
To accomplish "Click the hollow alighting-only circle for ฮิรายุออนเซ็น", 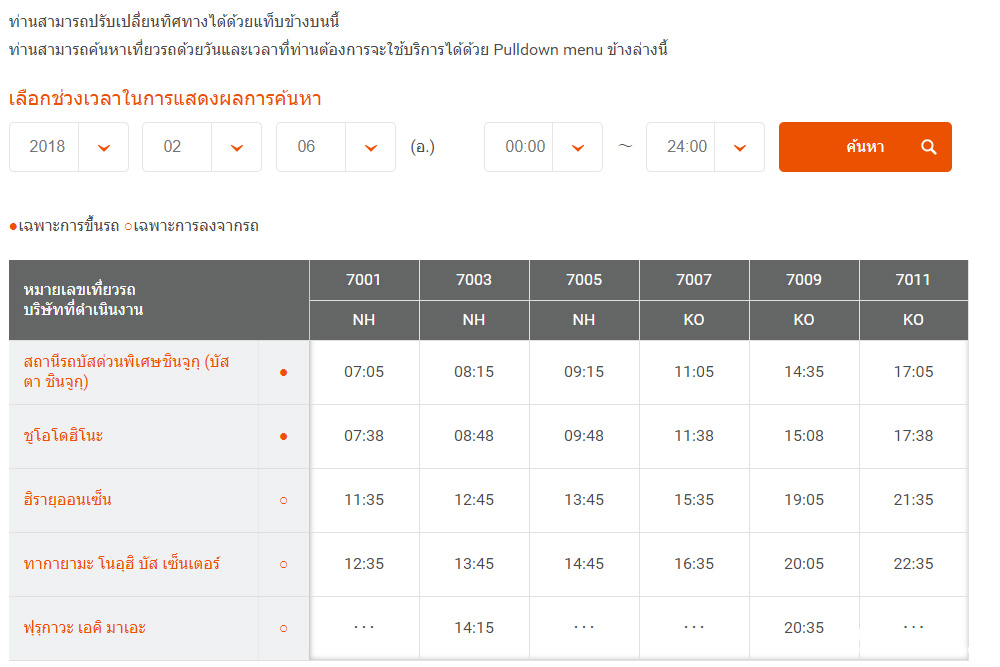I will (283, 500).
